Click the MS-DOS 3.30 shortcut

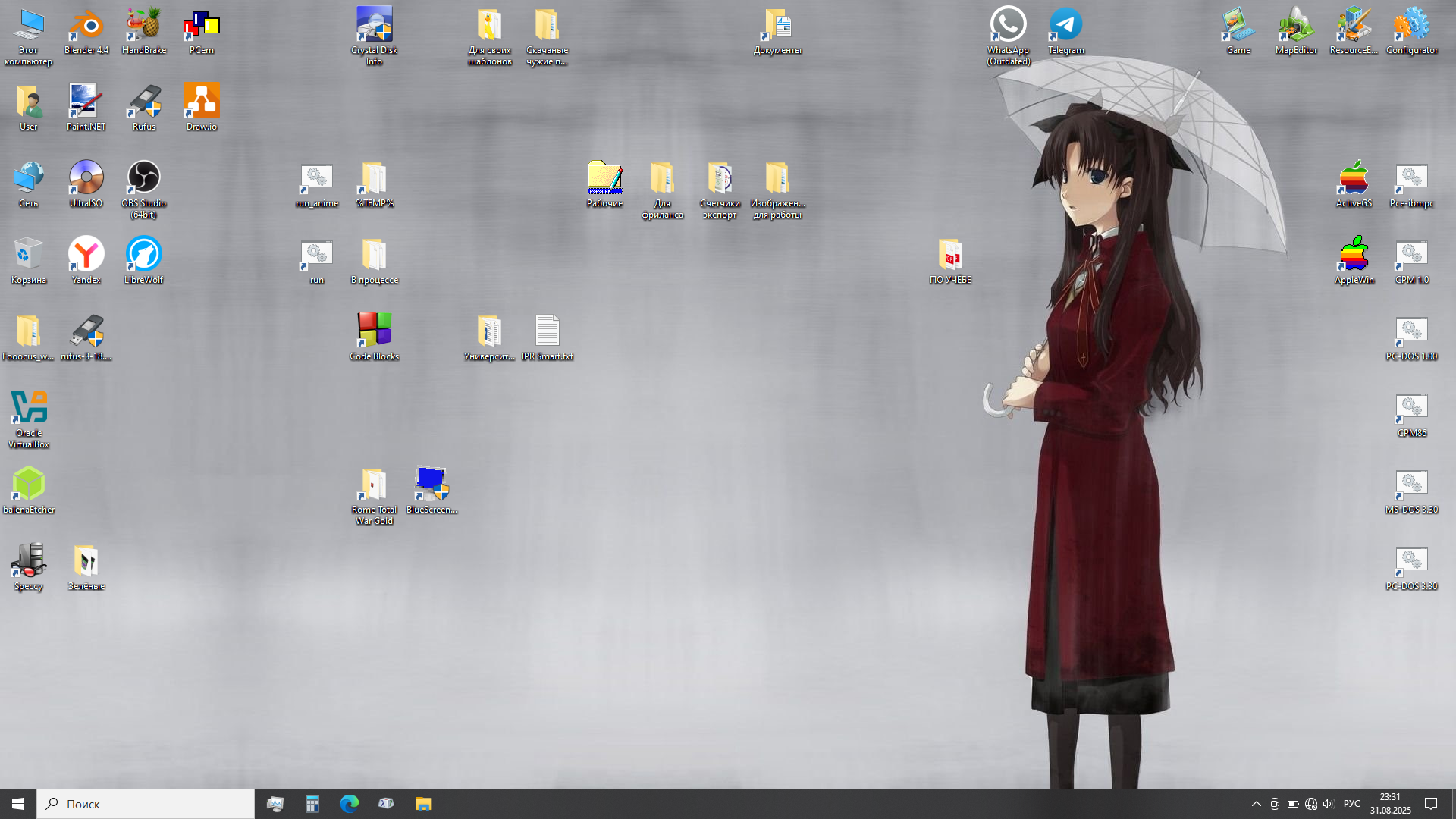point(1411,491)
